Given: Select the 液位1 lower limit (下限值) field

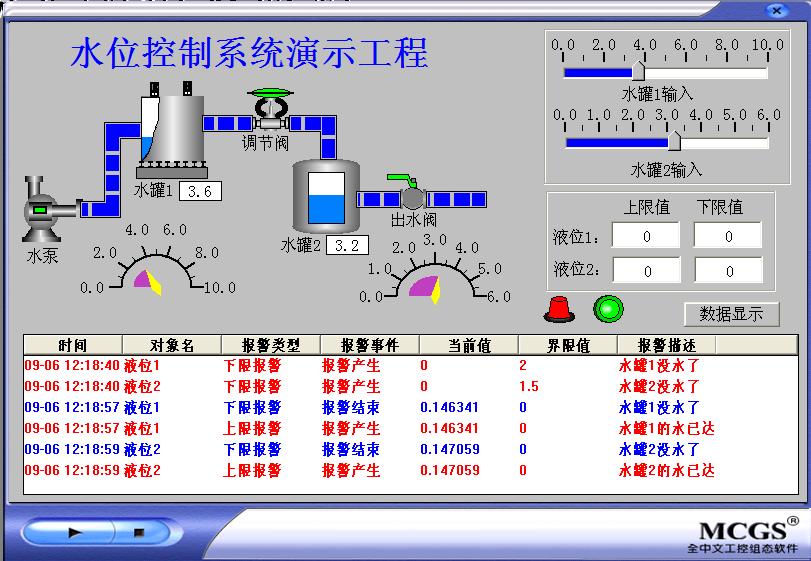Looking at the screenshot, I should [x=728, y=237].
